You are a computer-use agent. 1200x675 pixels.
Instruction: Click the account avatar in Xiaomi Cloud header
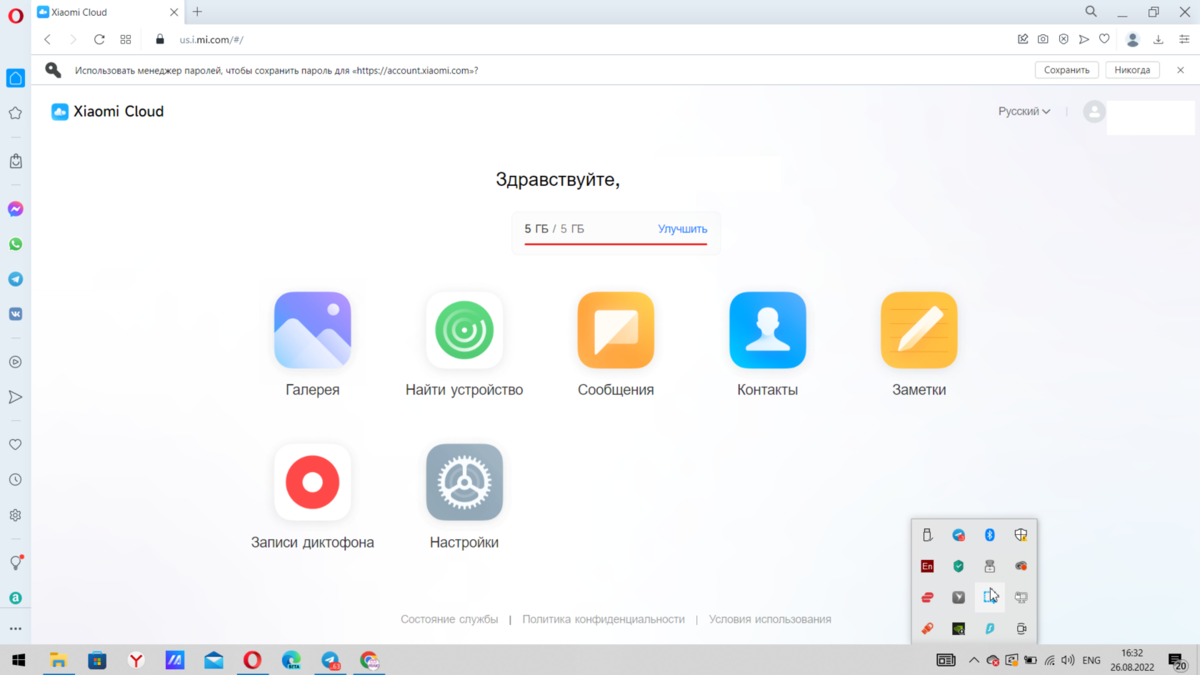tap(1094, 112)
